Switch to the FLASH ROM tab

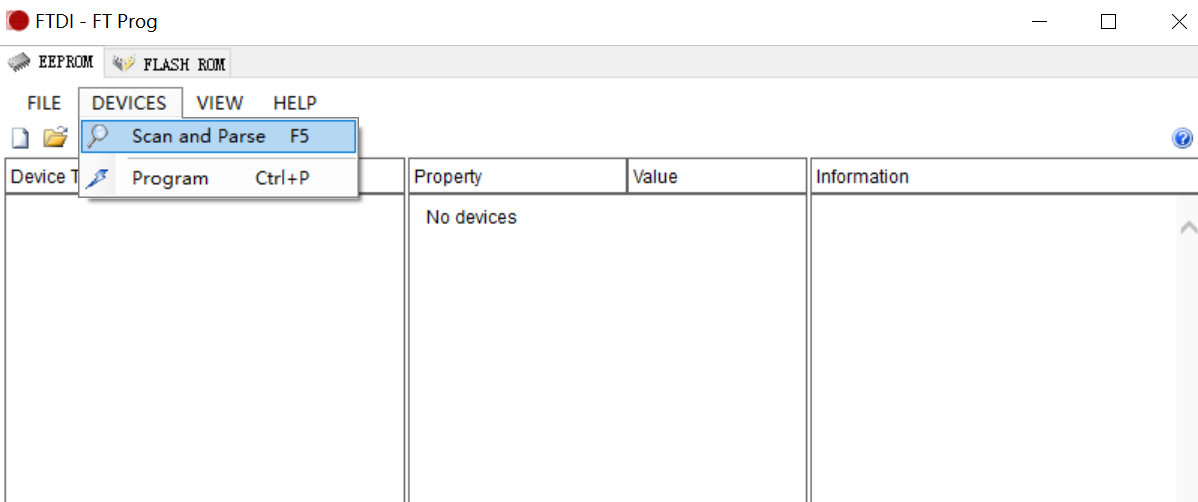click(x=168, y=64)
